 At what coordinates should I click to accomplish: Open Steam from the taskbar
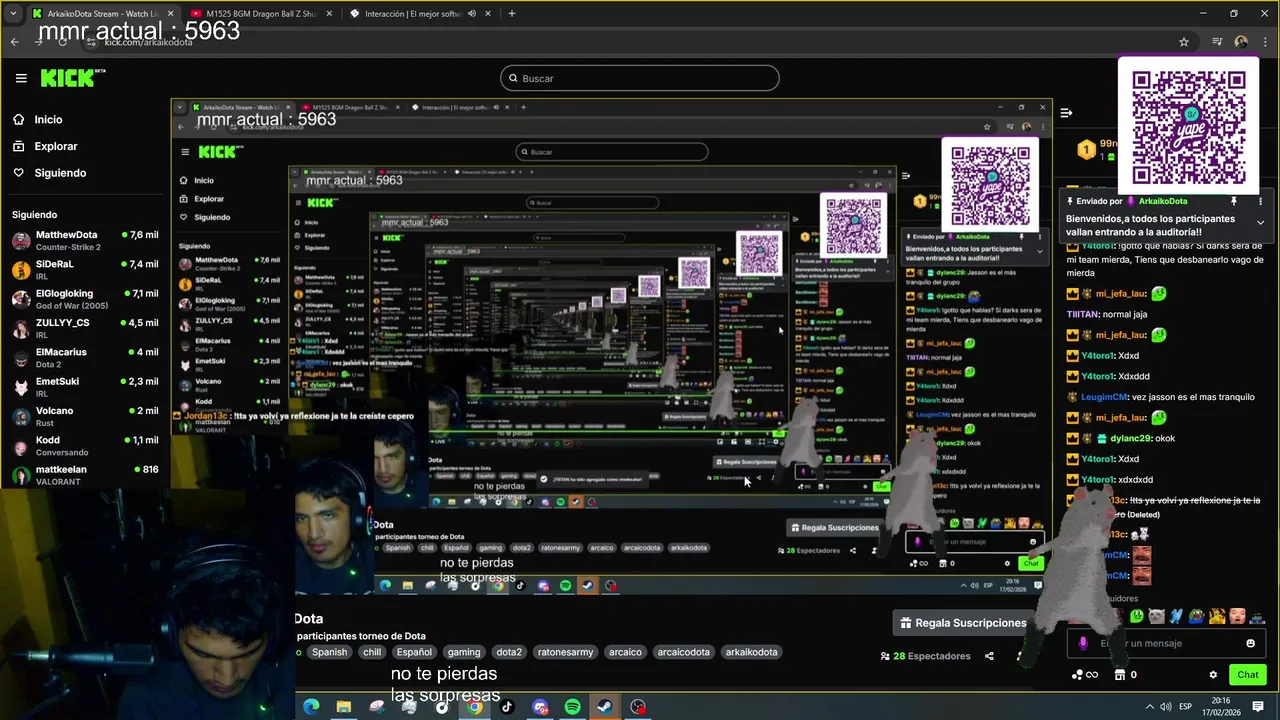pyautogui.click(x=605, y=707)
